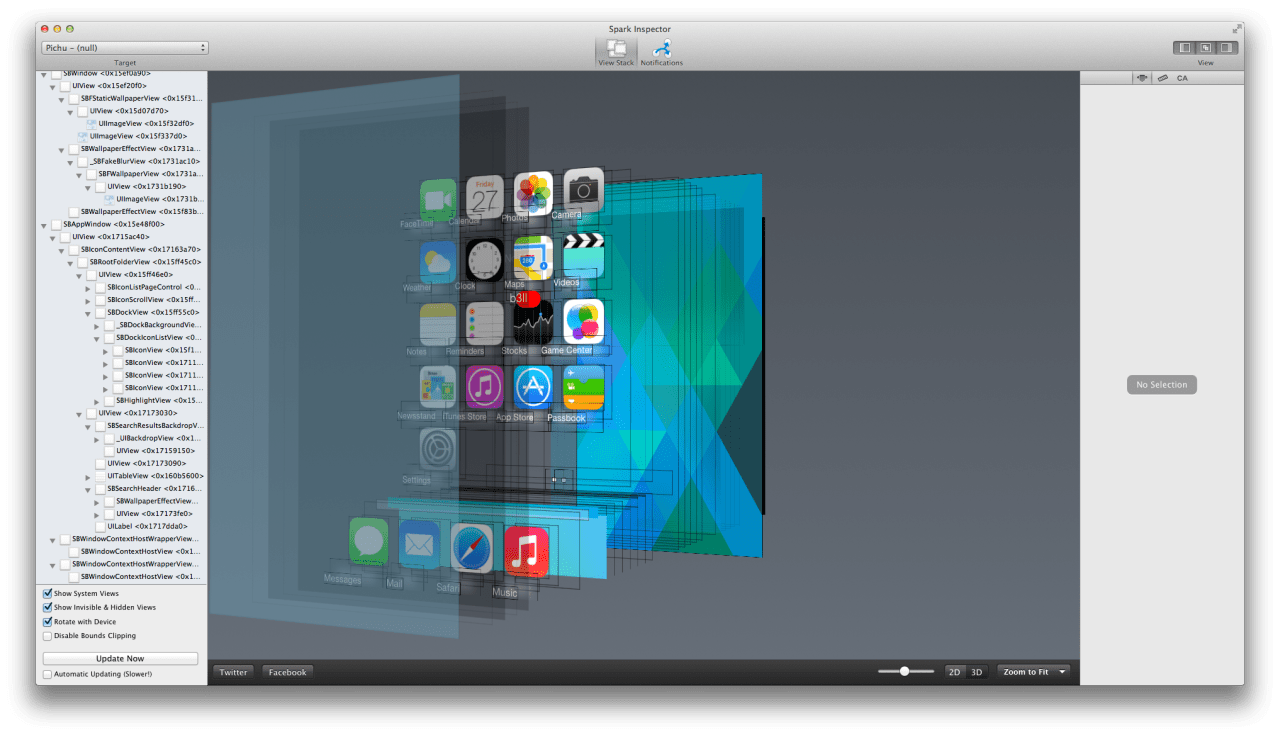Open the Zoom to Fit dropdown
Screen dimensions: 1280x735
(1033, 672)
